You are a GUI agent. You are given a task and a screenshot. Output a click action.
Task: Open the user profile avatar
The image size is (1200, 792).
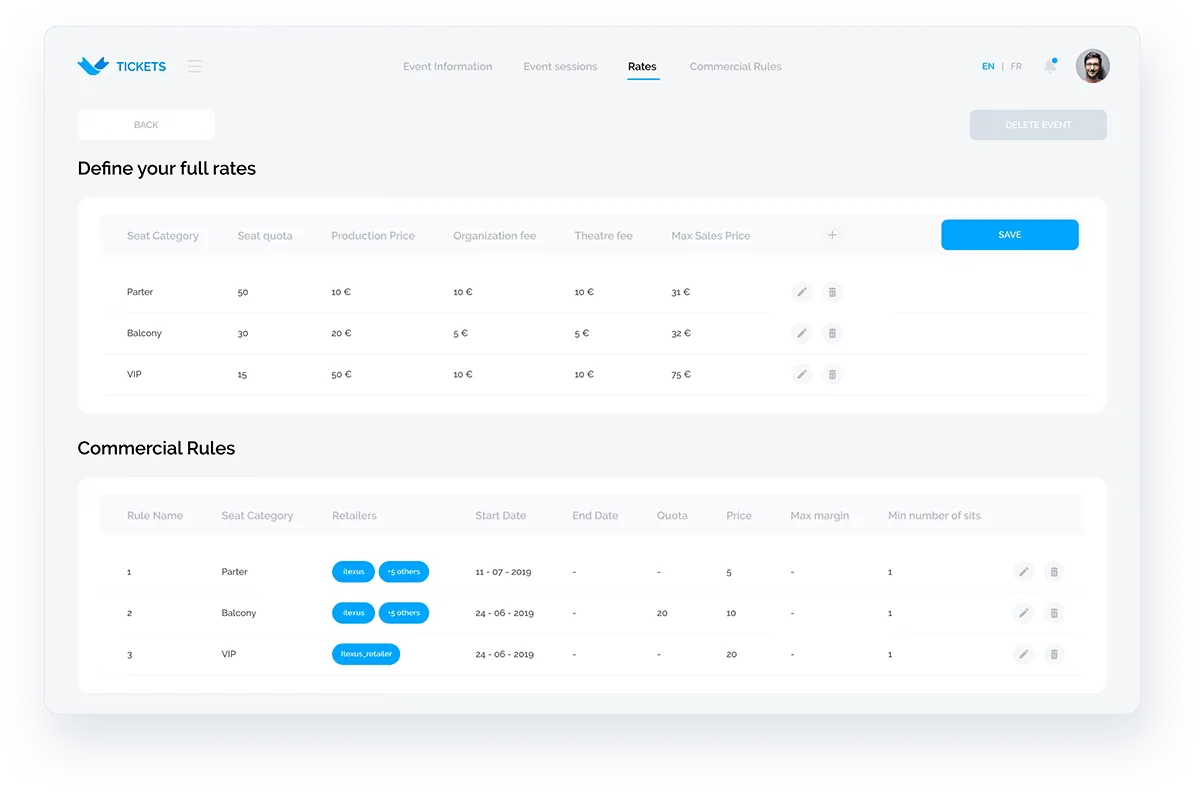tap(1093, 66)
